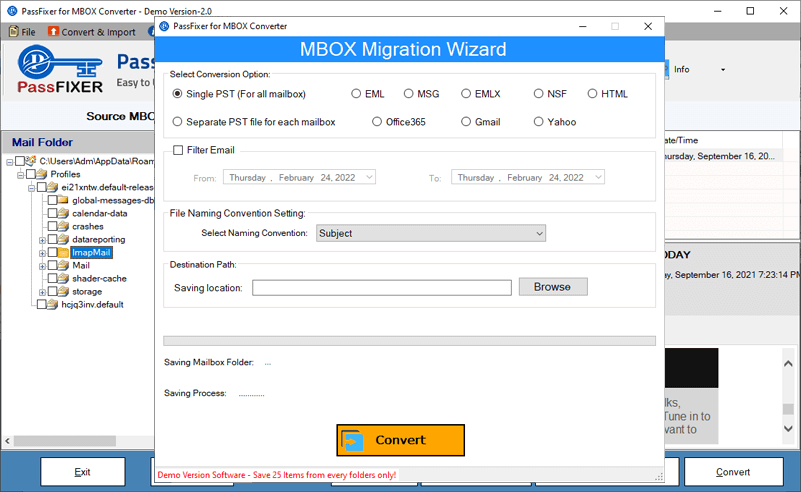This screenshot has height=492, width=801.
Task: Click the Convert & Import menu icon
Action: point(53,31)
